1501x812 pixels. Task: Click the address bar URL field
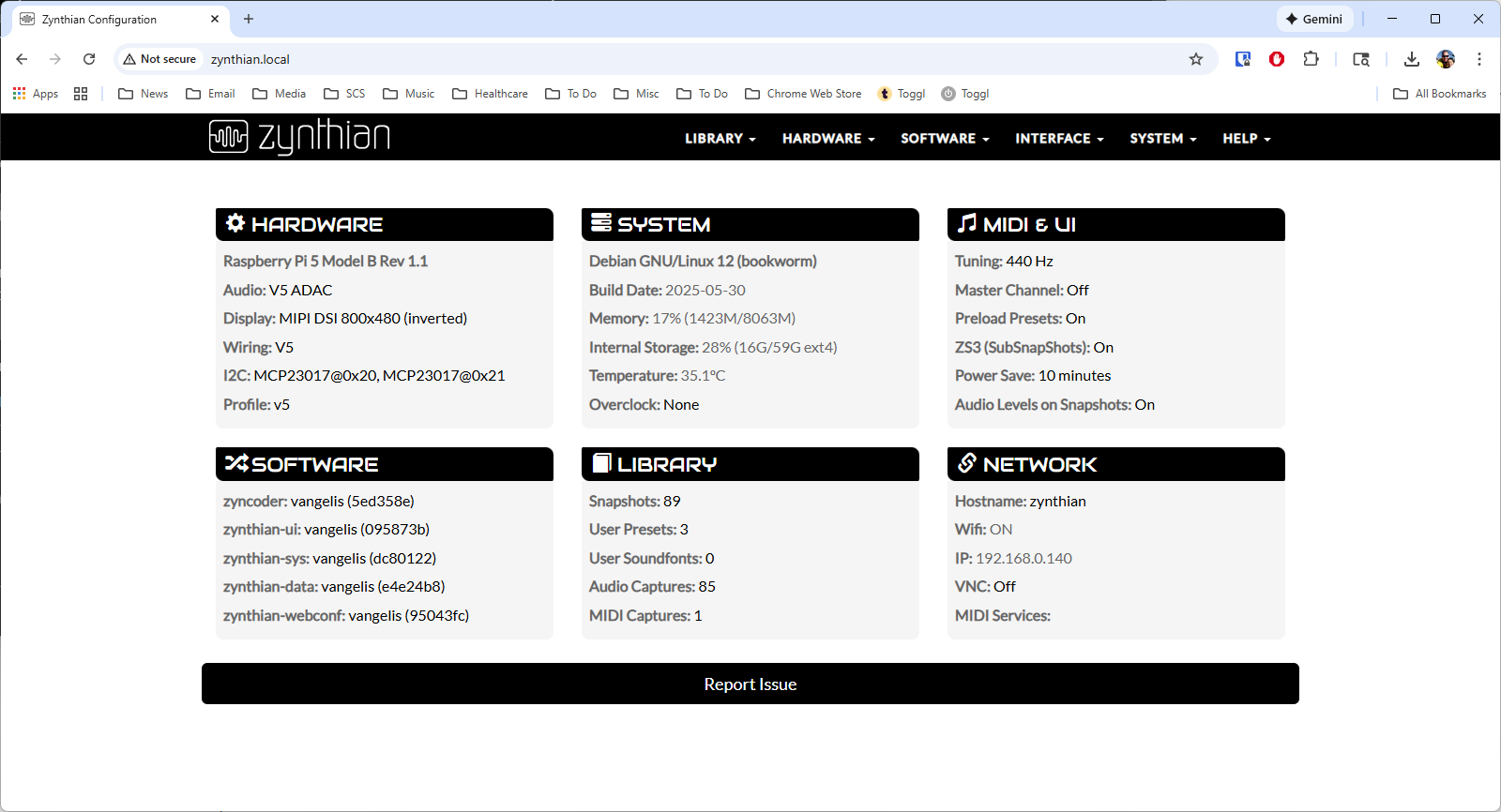[x=657, y=59]
